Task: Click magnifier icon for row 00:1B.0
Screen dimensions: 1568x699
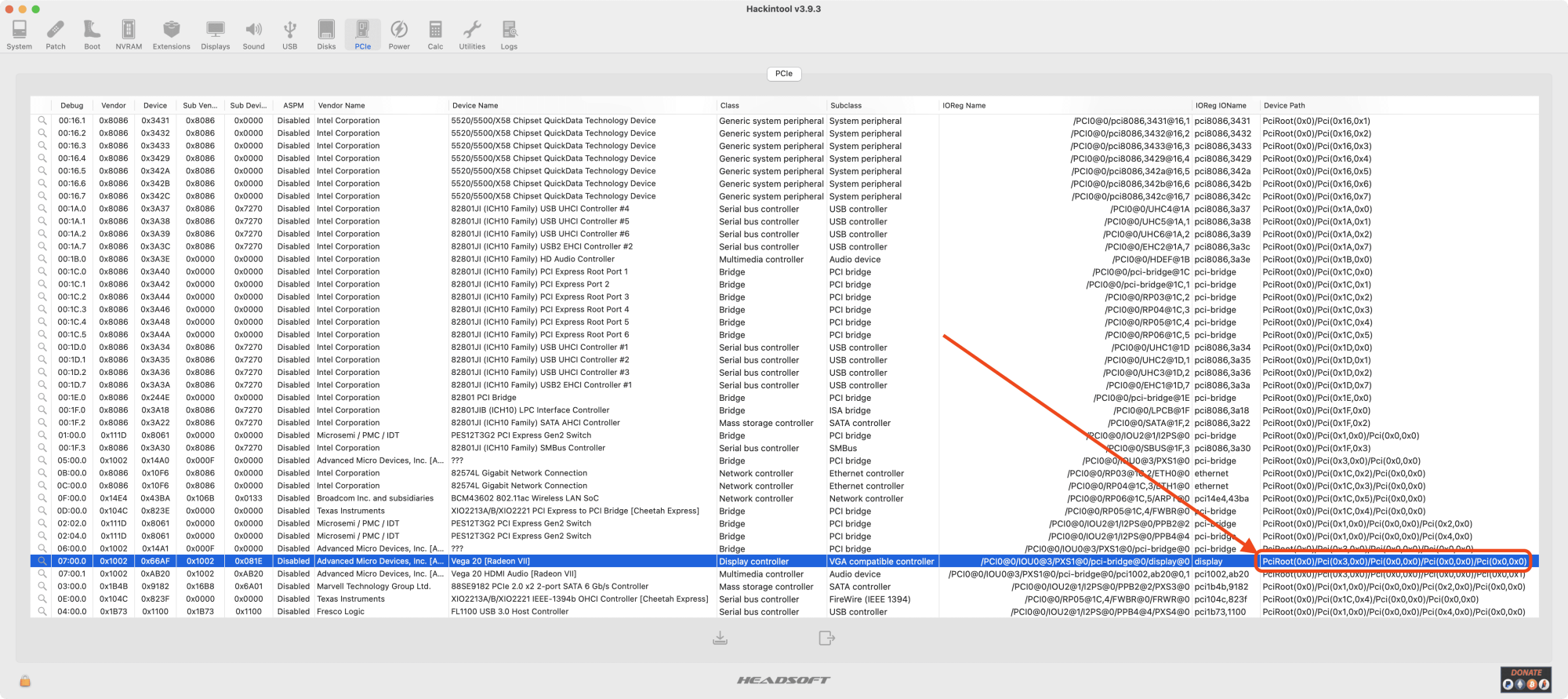Action: [42, 259]
